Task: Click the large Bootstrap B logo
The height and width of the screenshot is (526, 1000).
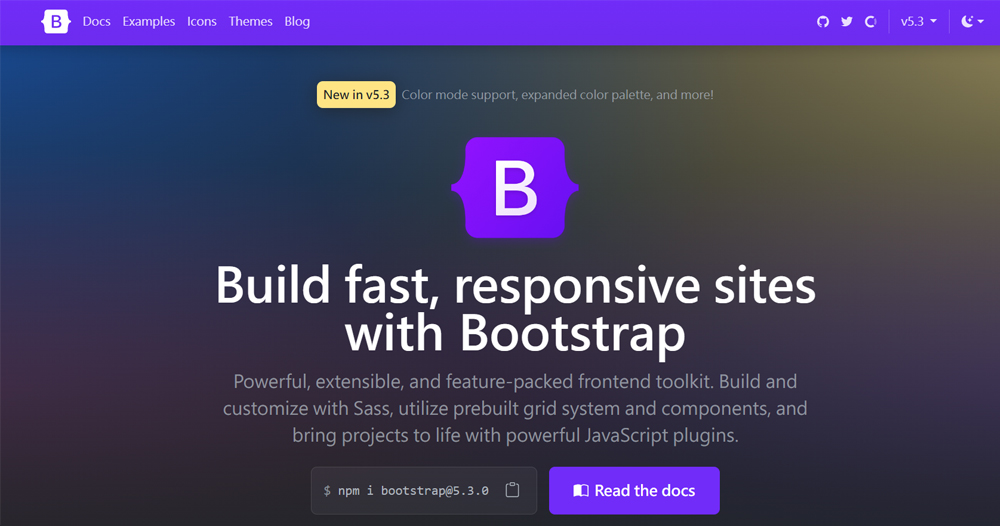Action: coord(515,187)
